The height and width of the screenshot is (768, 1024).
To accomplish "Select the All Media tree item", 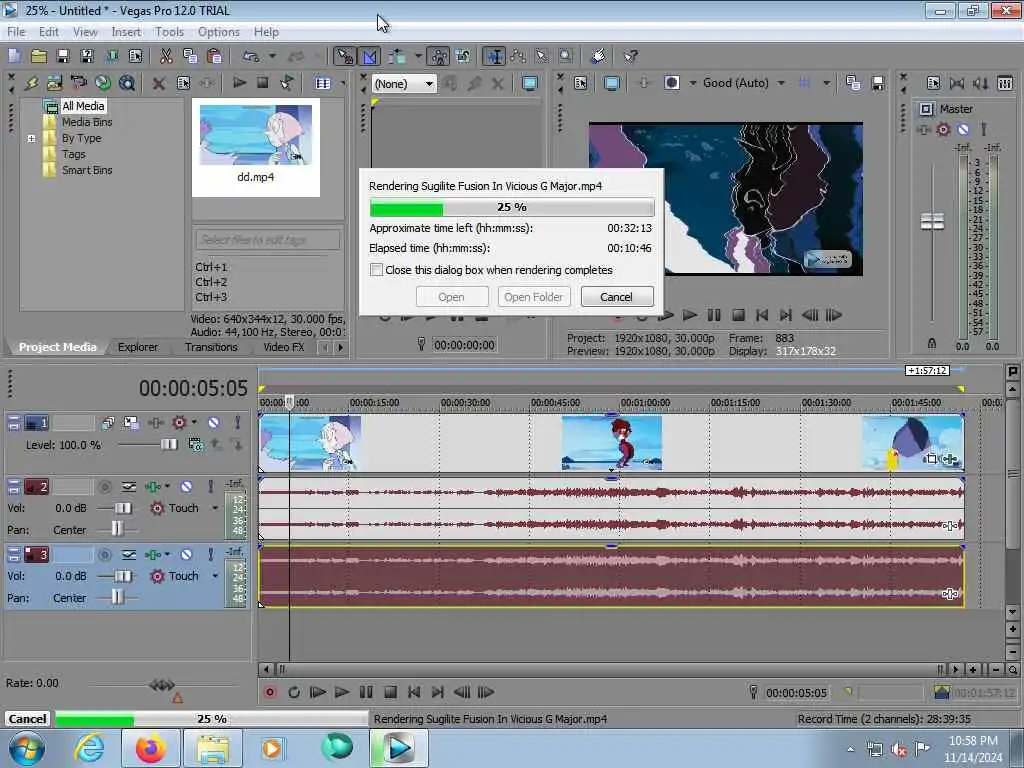I will [83, 106].
